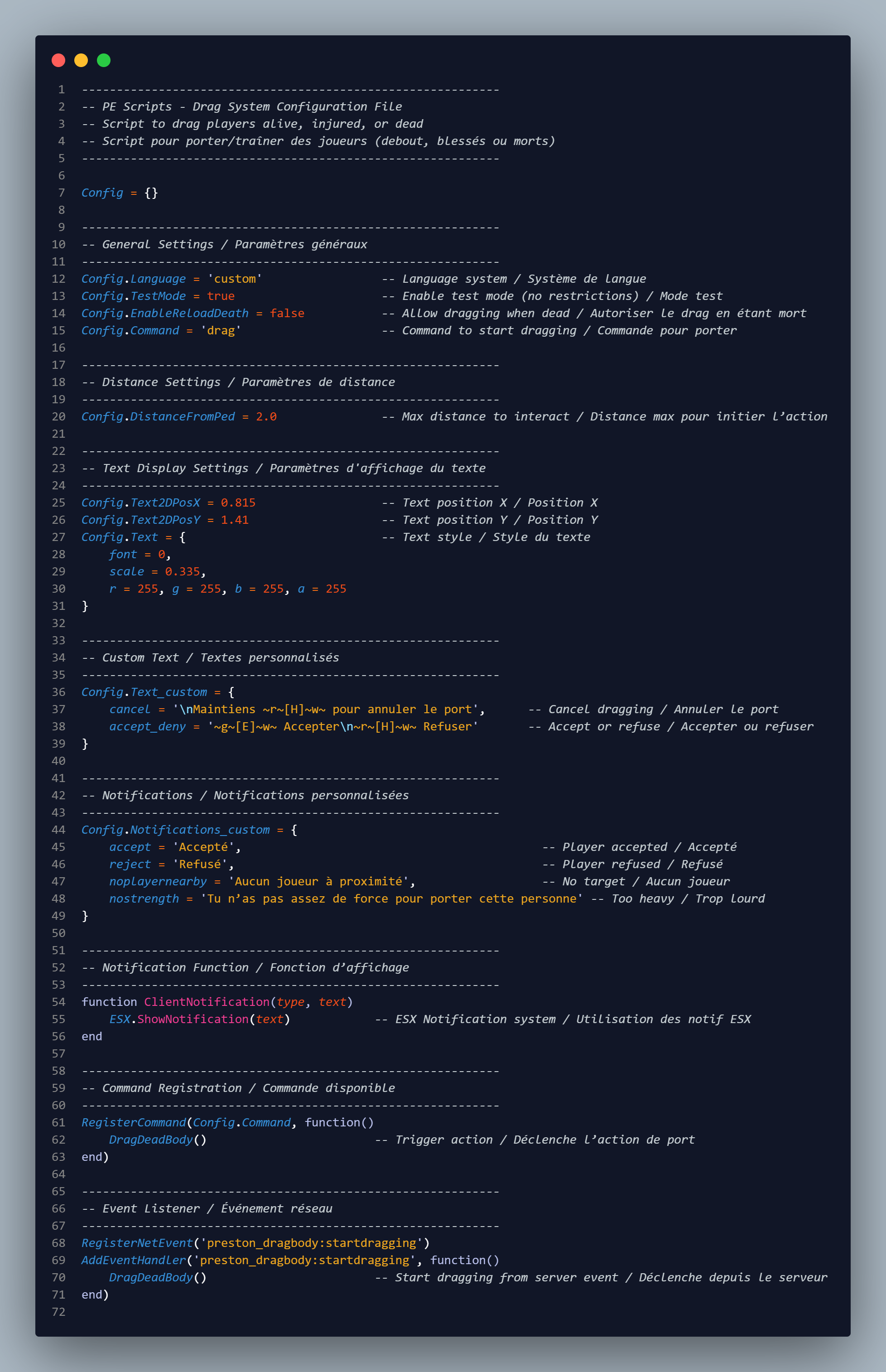886x1372 pixels.
Task: Click 'DragDeadBody()' on line 70
Action: point(158,1278)
